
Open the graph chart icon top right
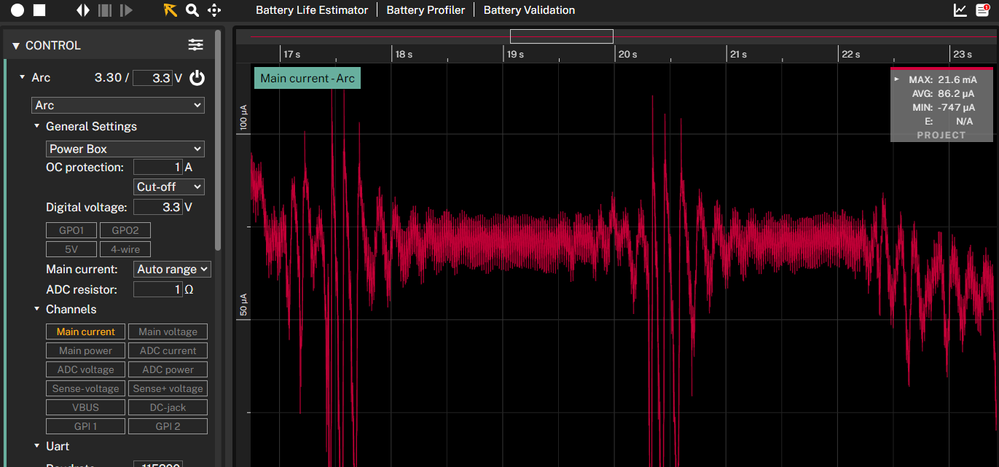coord(960,10)
